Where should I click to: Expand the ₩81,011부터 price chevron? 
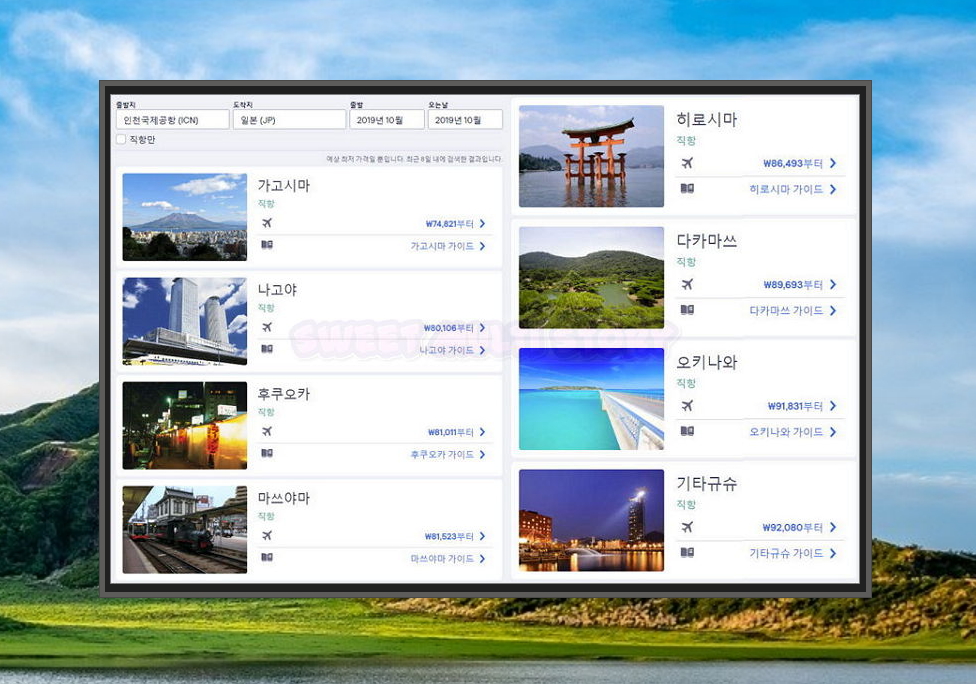pos(482,432)
